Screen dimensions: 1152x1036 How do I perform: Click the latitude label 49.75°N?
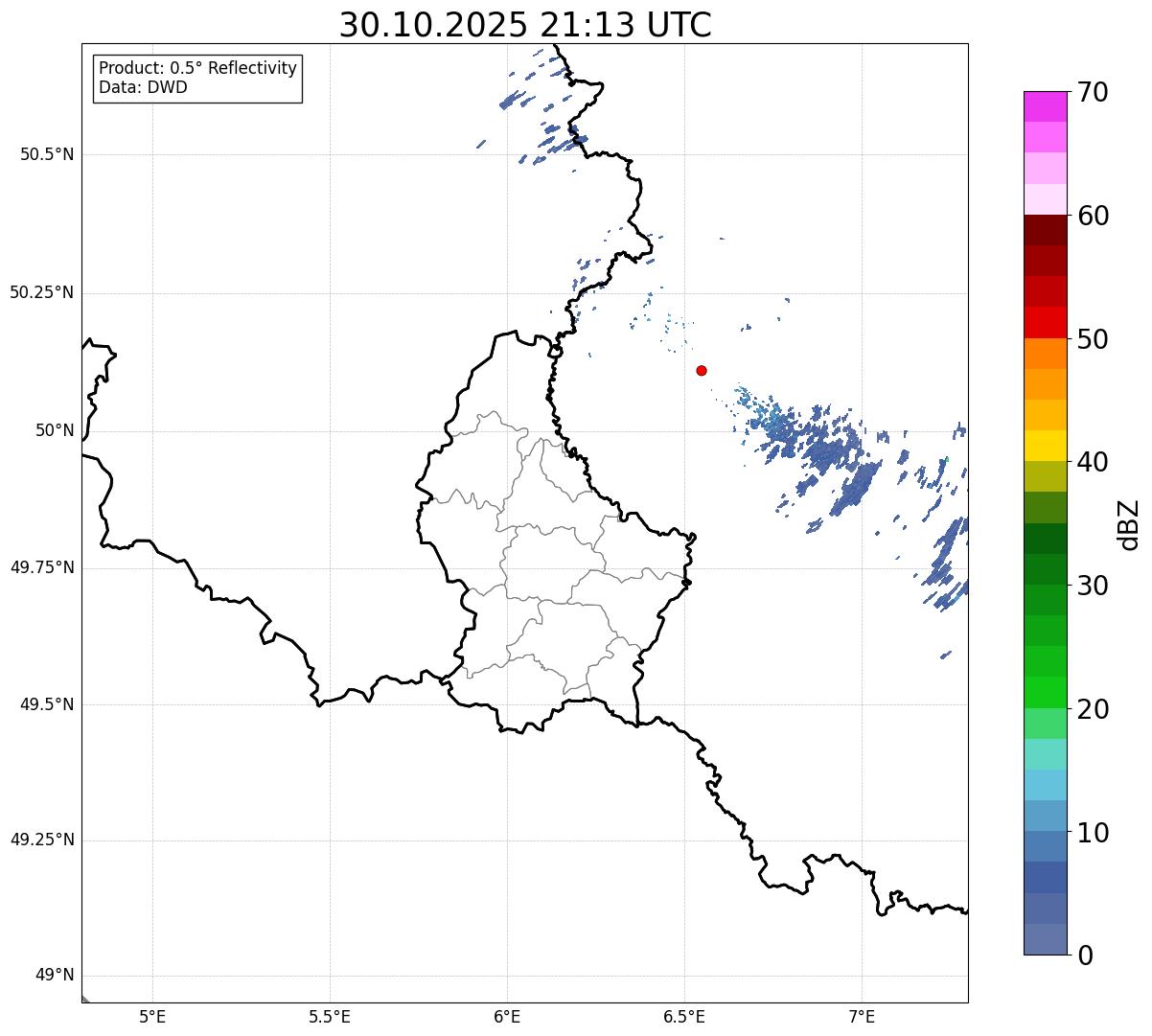(x=41, y=567)
